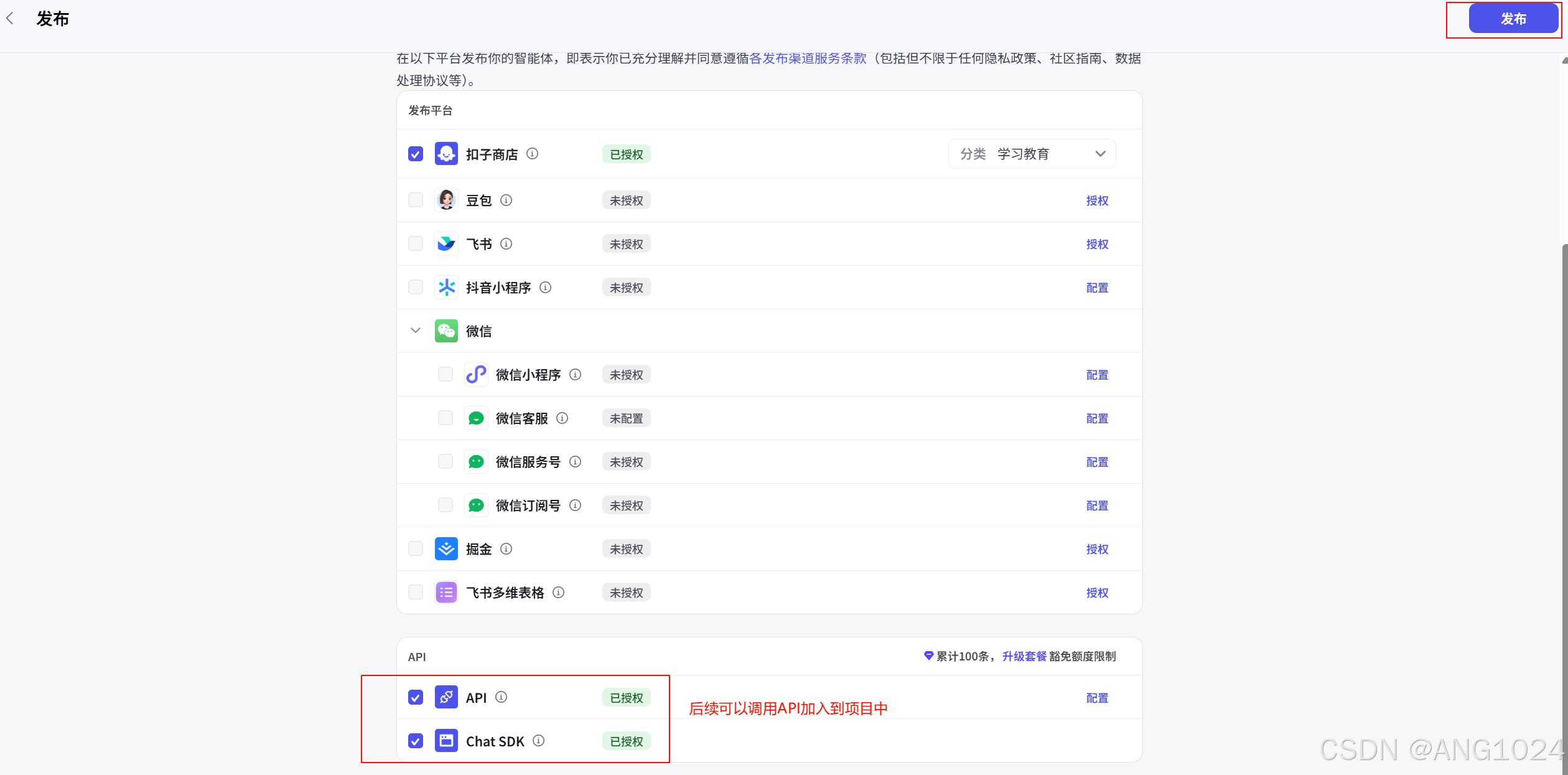Screen dimensions: 1568x775
Task: Click 配置 for 微信客服
Action: click(1097, 418)
